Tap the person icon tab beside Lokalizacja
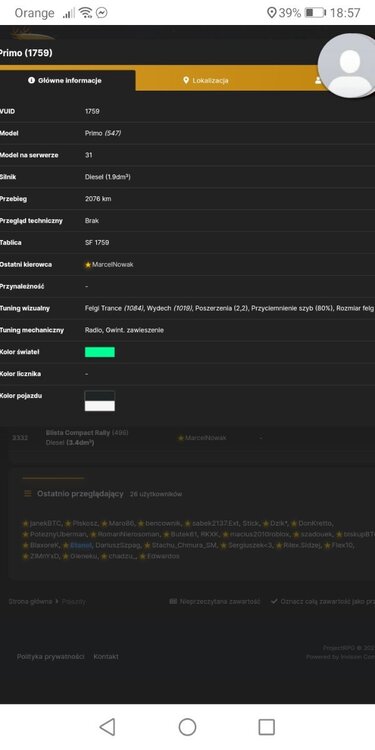This screenshot has height=750, width=375. (318, 80)
